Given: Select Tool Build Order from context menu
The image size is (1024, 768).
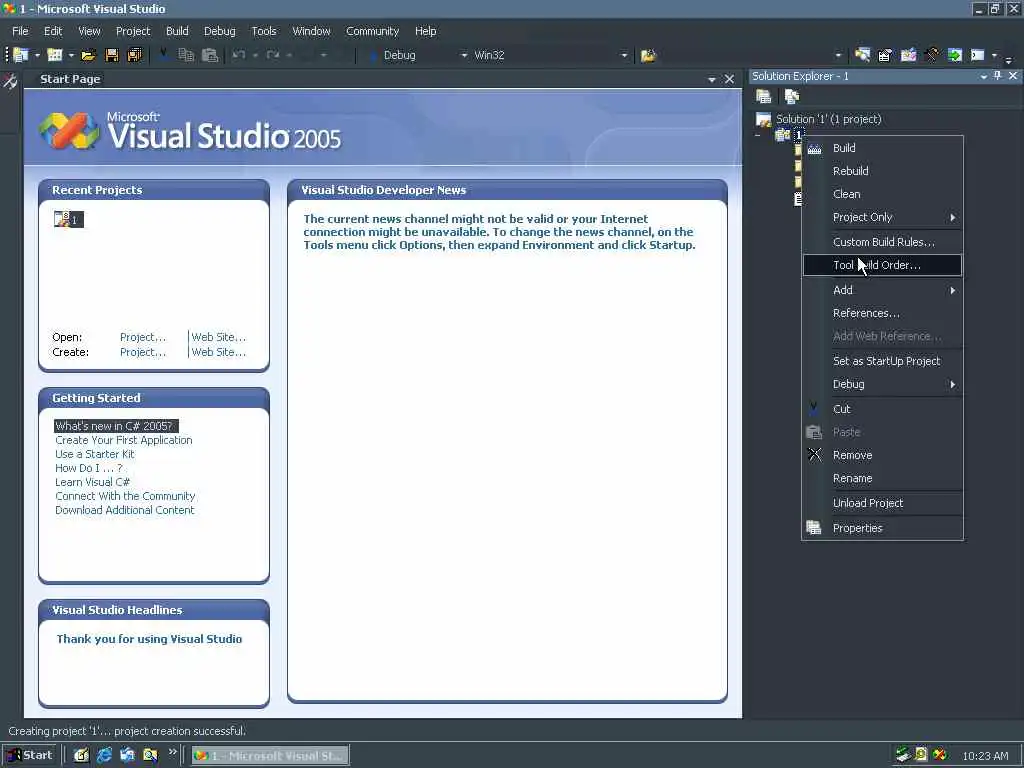Looking at the screenshot, I should coord(882,265).
